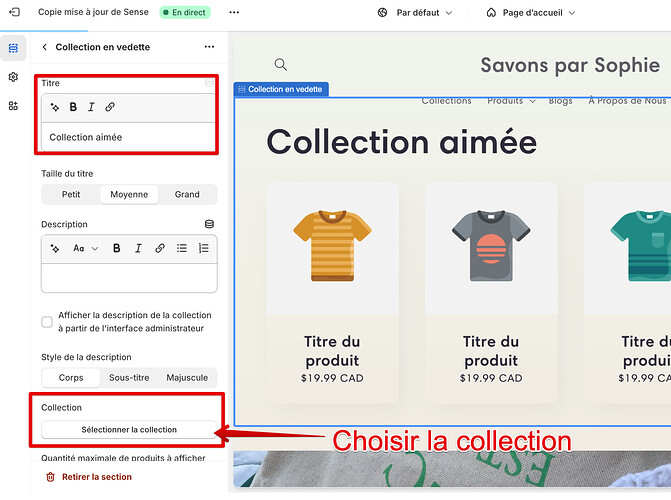Select Corps description style
The width and height of the screenshot is (671, 500).
point(71,378)
